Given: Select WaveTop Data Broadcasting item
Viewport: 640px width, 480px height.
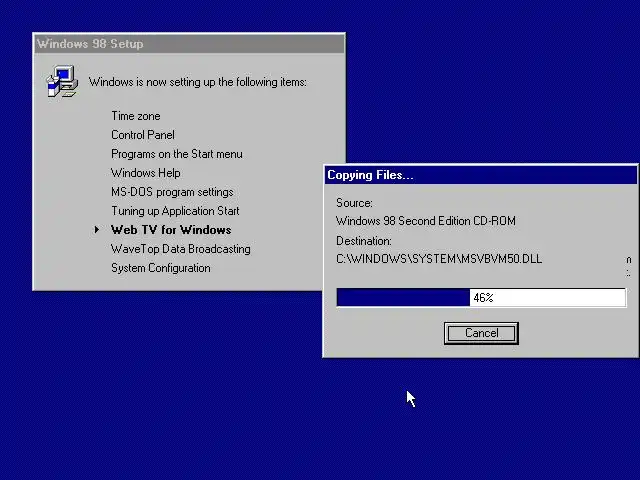Looking at the screenshot, I should [x=181, y=249].
